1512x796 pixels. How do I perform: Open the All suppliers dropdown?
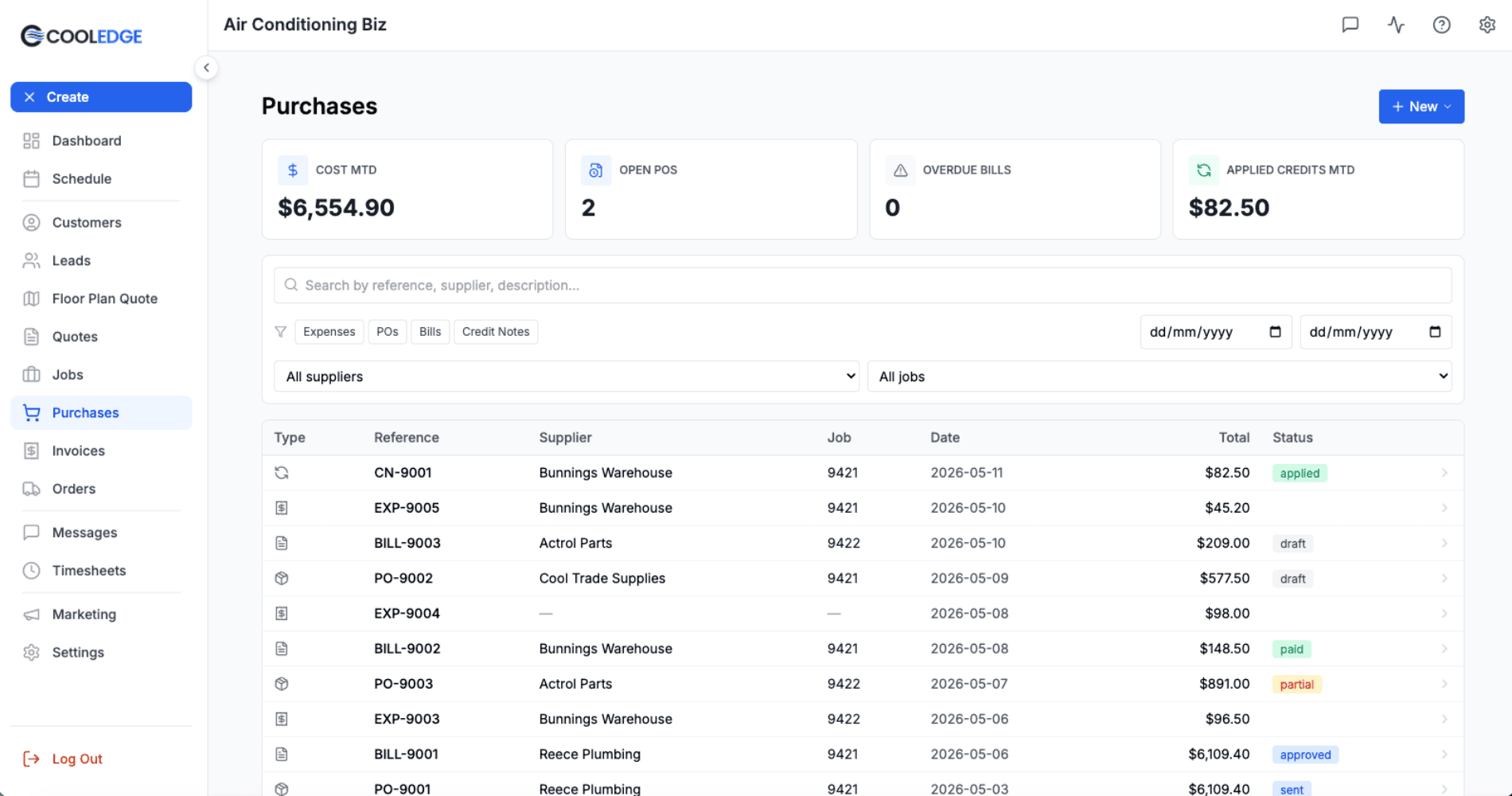[567, 377]
